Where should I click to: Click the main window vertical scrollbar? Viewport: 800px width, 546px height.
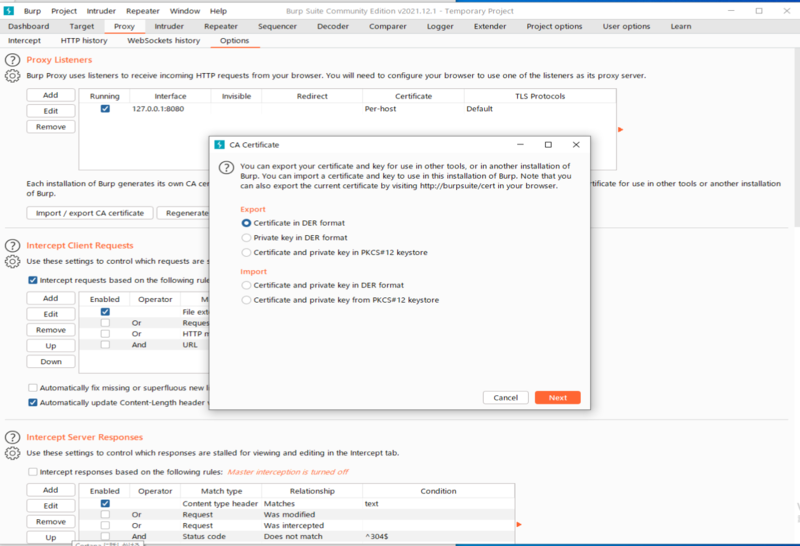pos(797,138)
